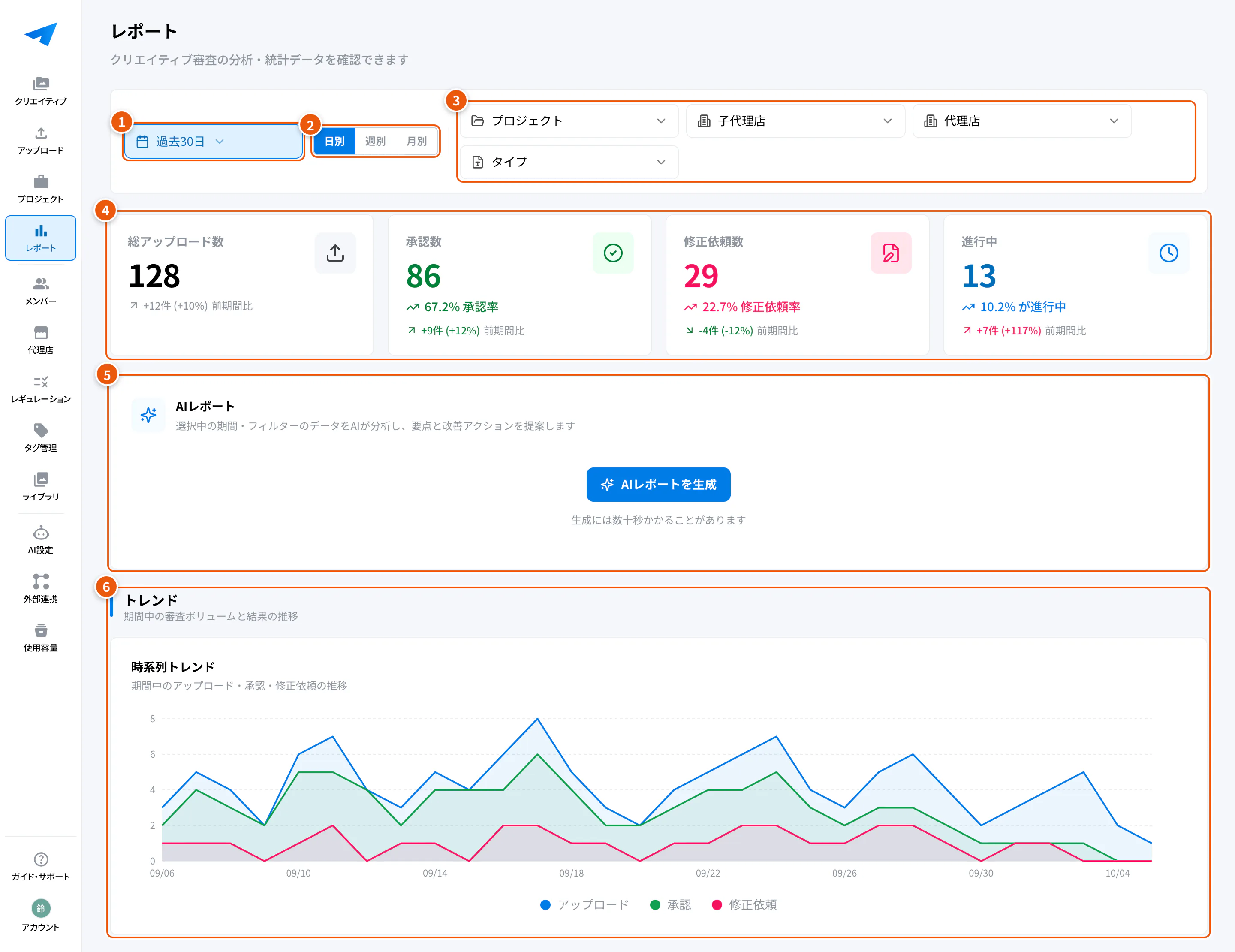This screenshot has width=1235, height=952.
Task: Open クリエイティブ in the sidebar
Action: (41, 91)
